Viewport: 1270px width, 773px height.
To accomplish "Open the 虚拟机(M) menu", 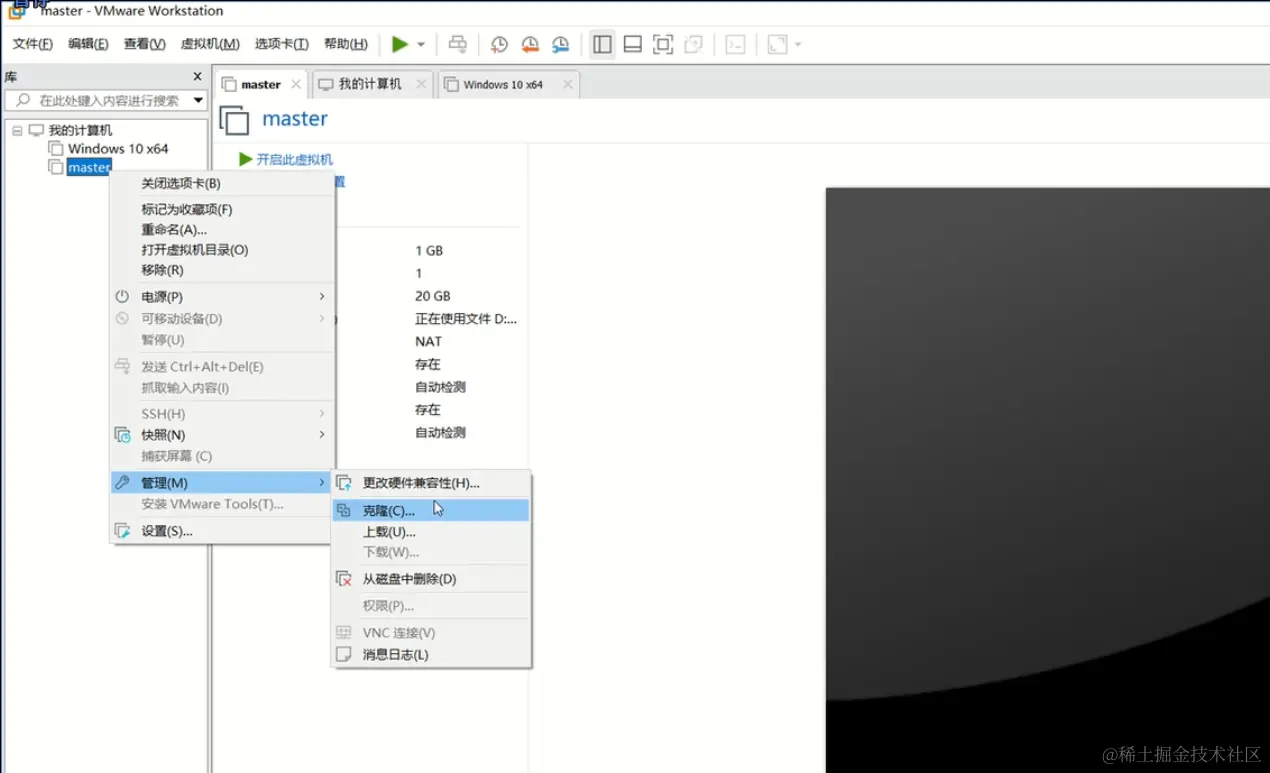I will (x=210, y=44).
